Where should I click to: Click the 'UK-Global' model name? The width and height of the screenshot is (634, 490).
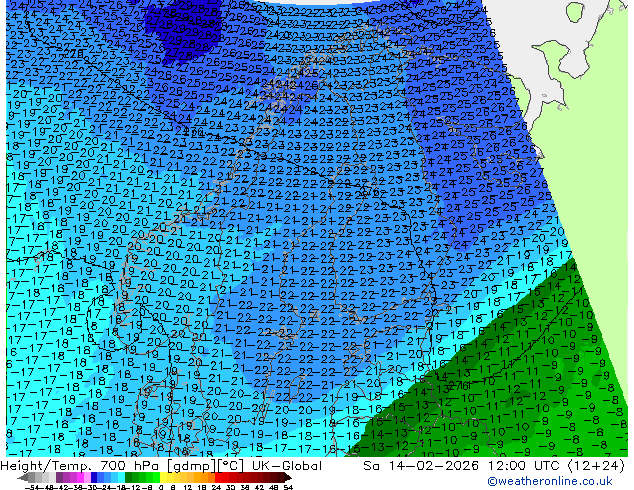pyautogui.click(x=287, y=466)
